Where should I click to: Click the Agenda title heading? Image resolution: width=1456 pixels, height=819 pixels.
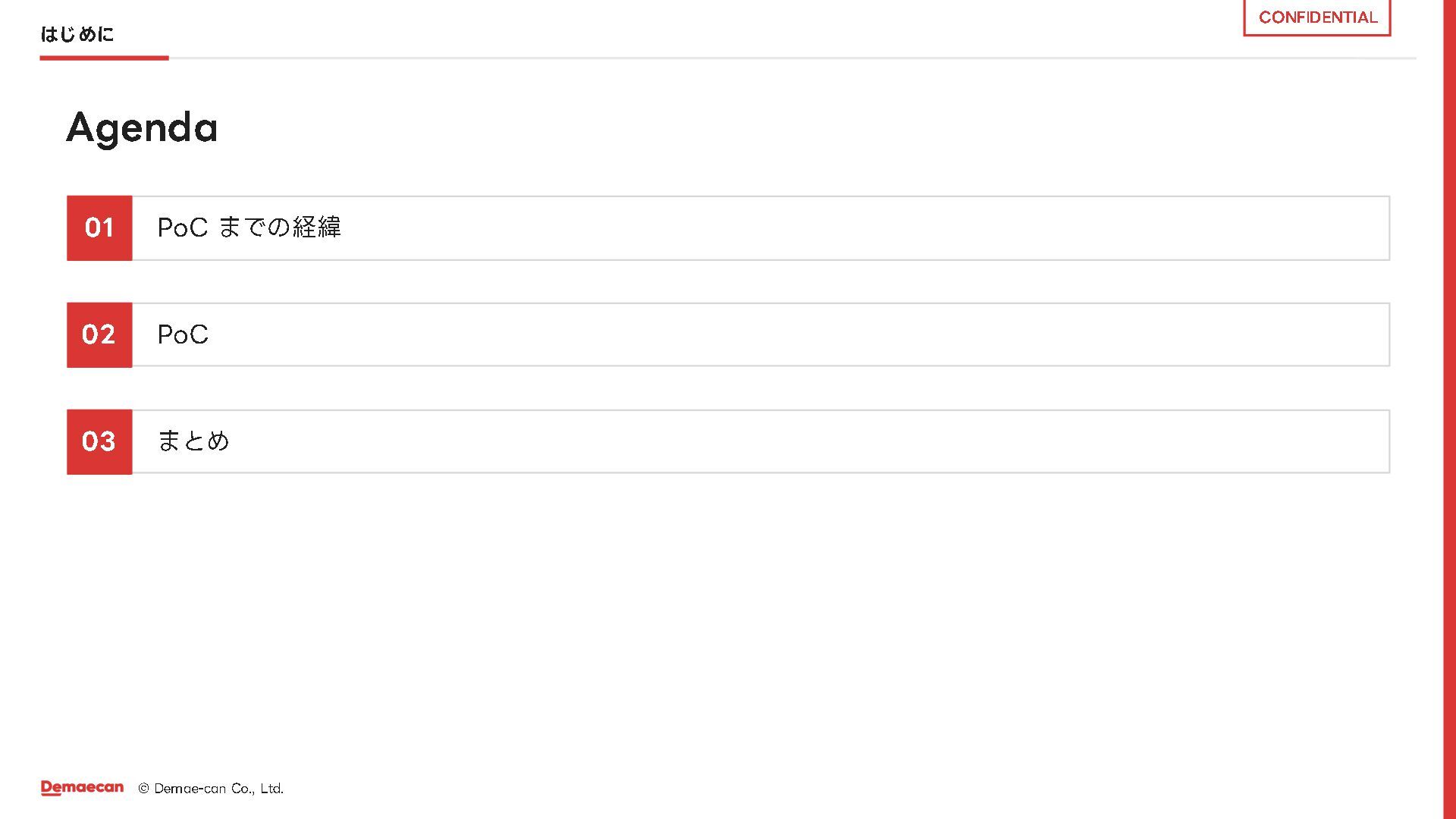pyautogui.click(x=142, y=127)
